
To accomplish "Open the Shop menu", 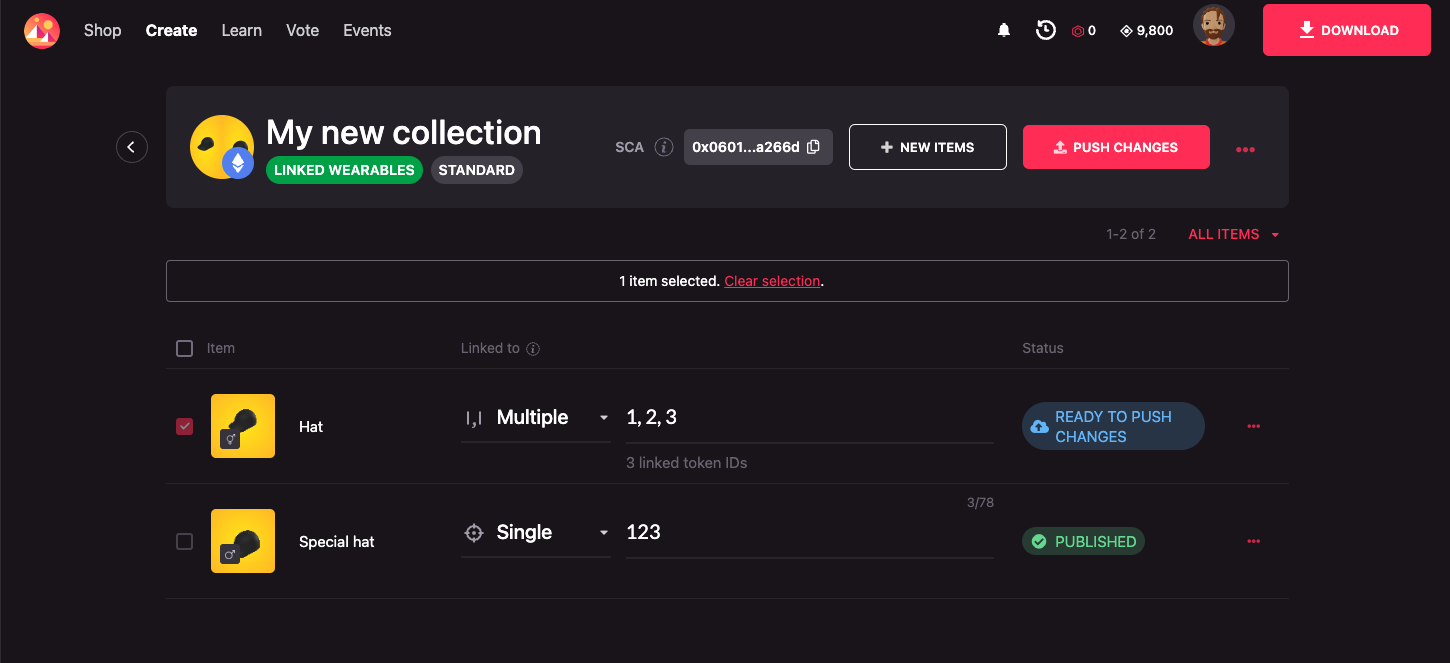I will 102,30.
